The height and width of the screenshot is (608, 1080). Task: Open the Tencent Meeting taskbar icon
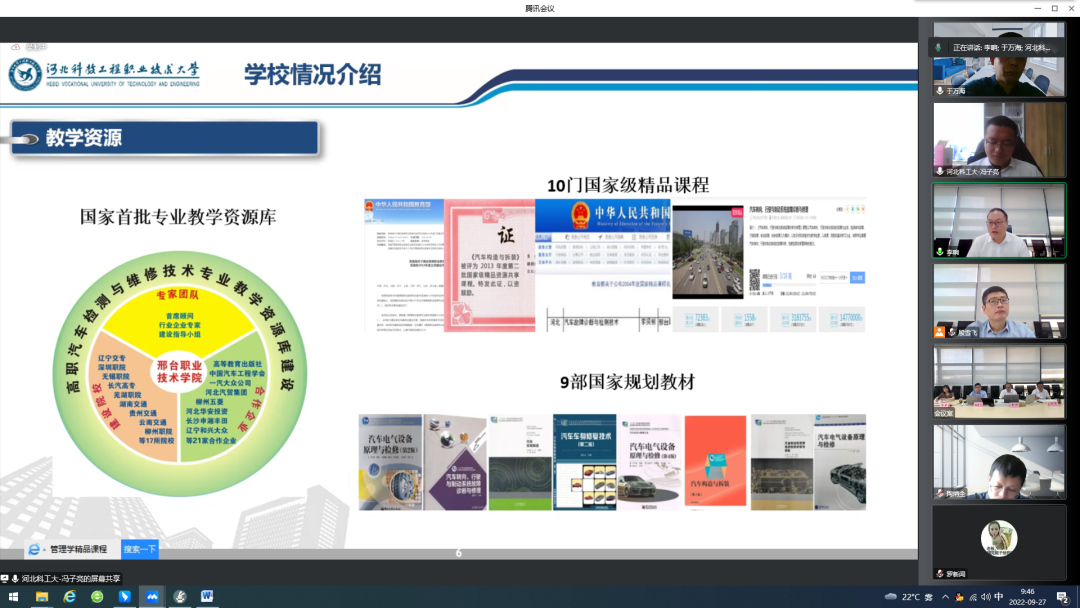click(x=152, y=597)
